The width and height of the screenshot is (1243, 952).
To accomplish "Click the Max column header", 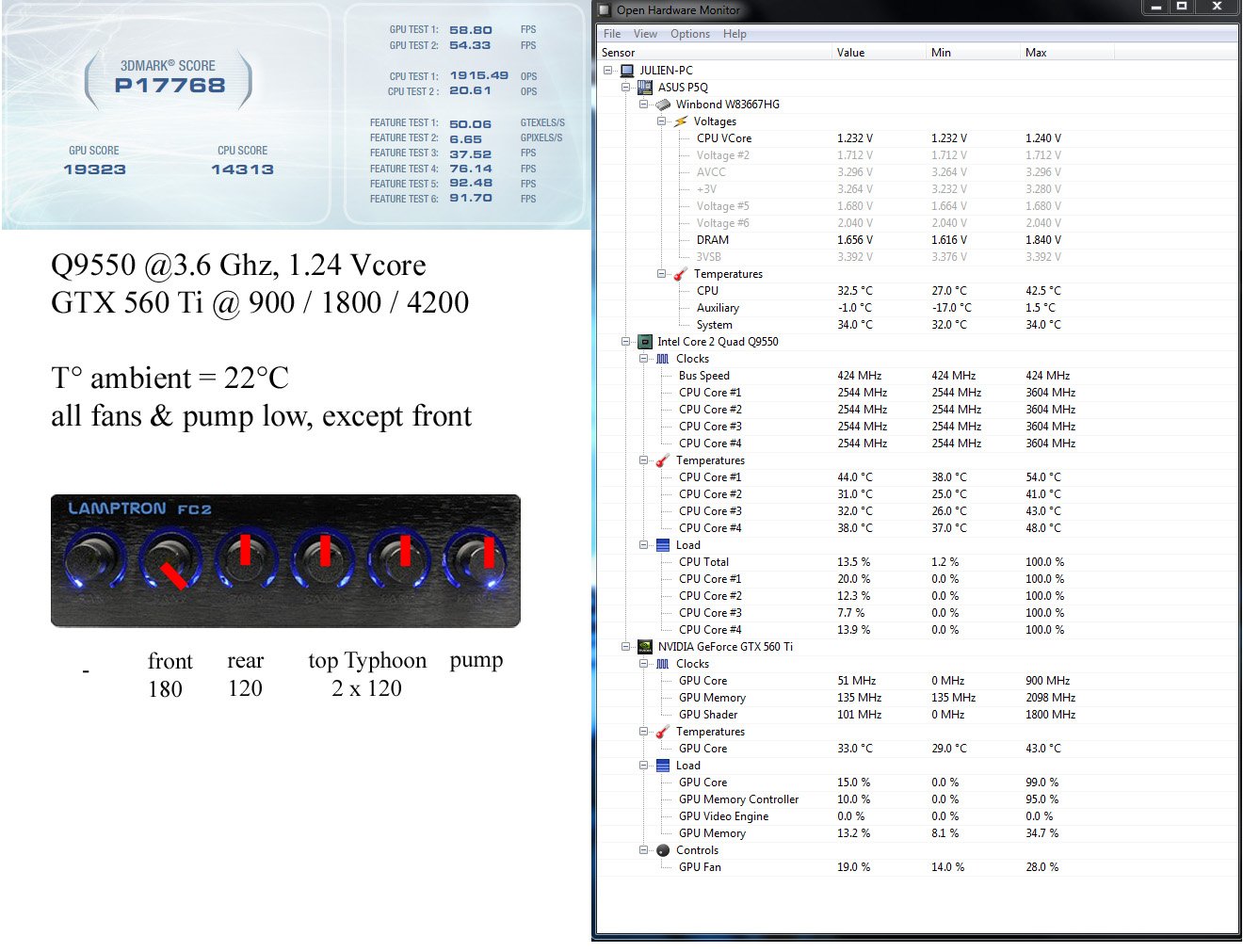I will (x=1068, y=53).
